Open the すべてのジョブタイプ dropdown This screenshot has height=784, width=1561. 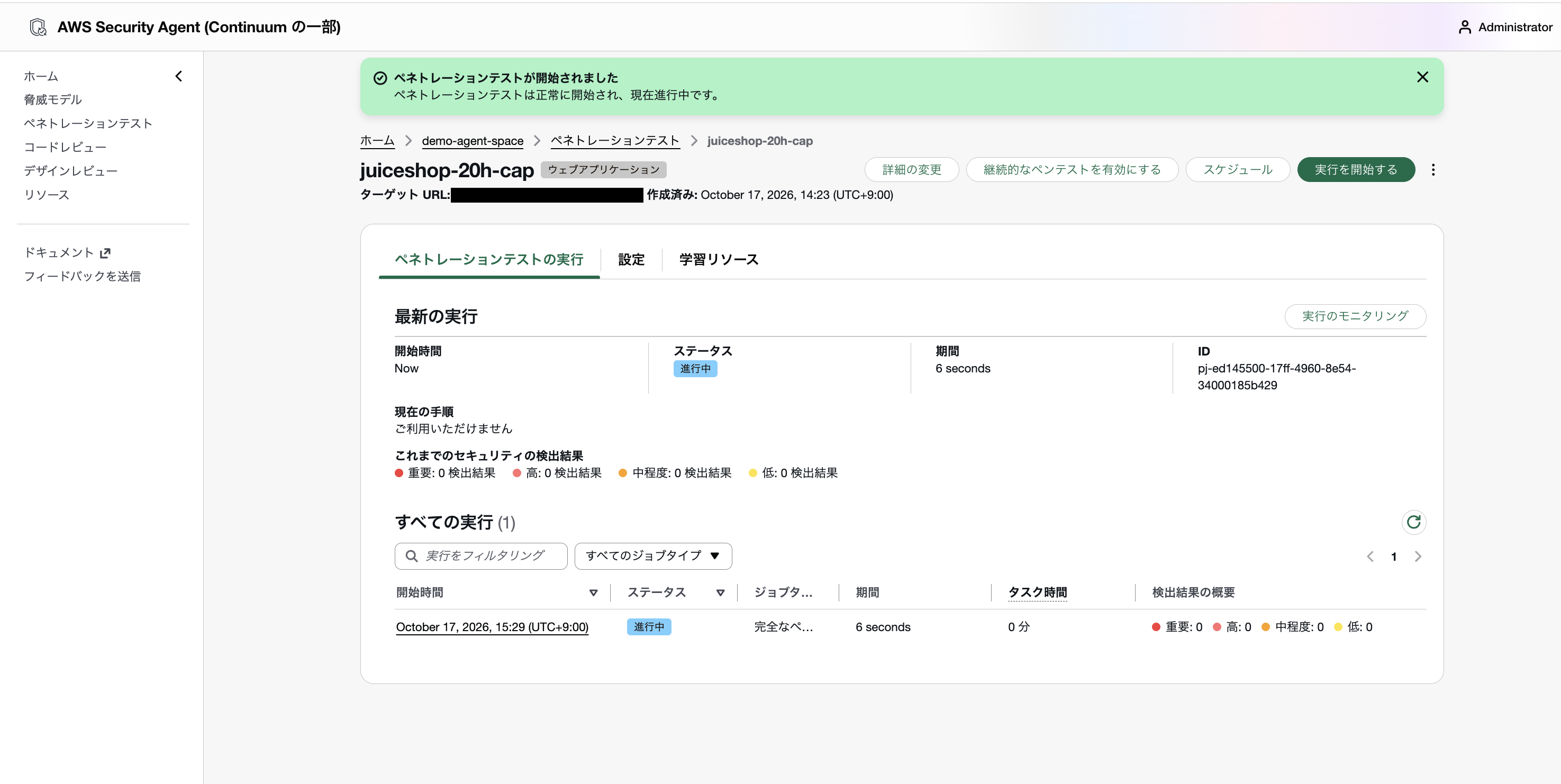pos(652,556)
